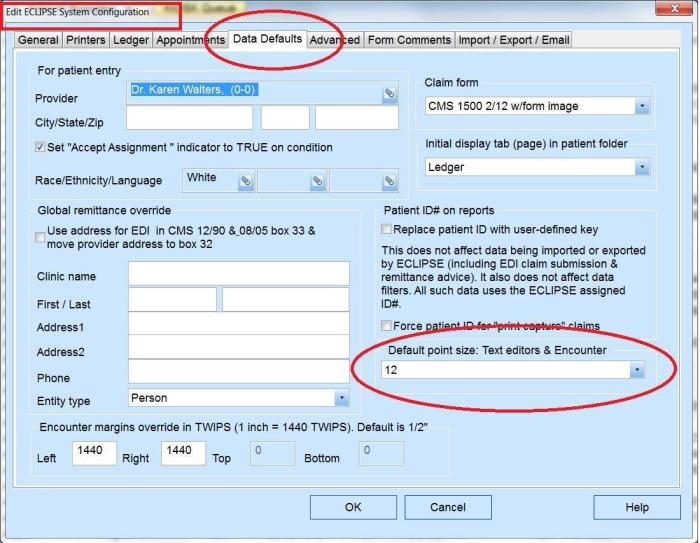Click the Left margin field showing 1440
This screenshot has width=700, height=543.
94,453
